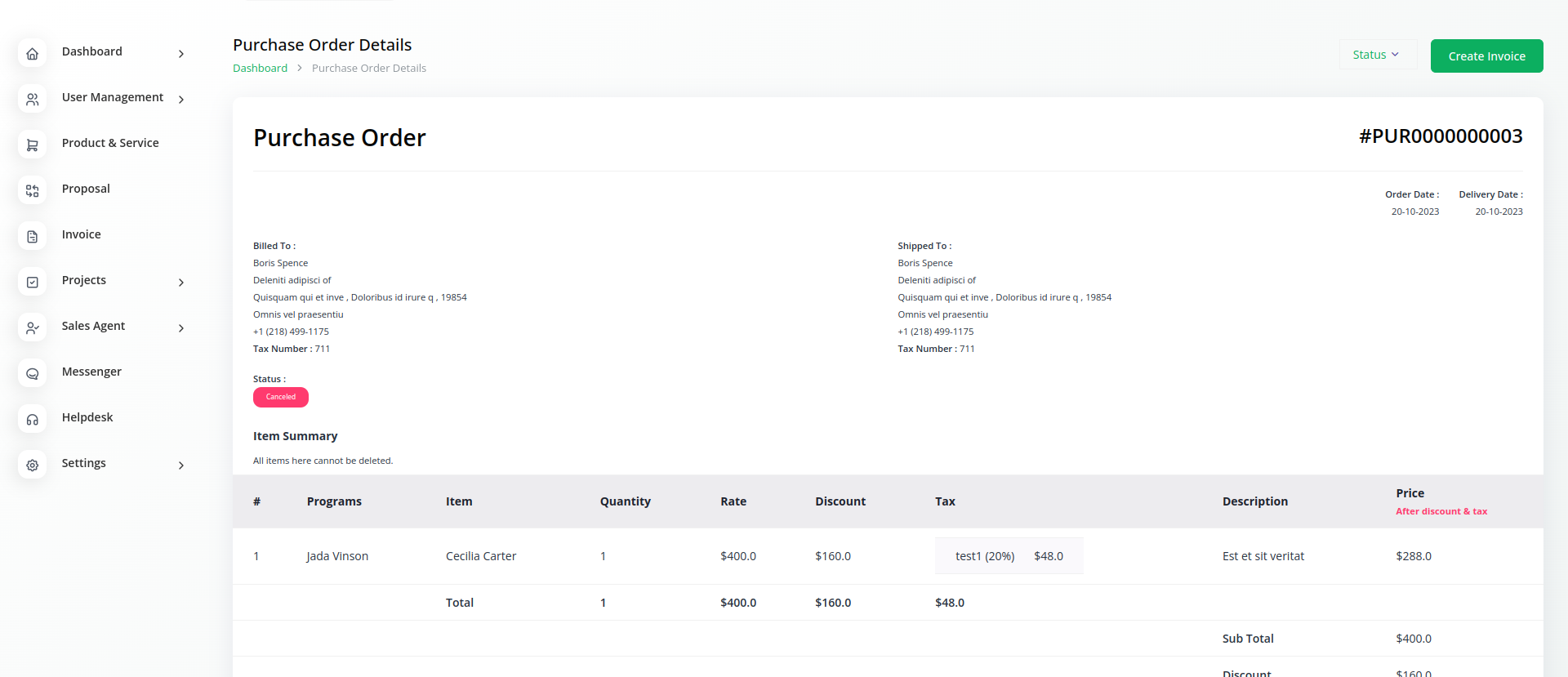Screen dimensions: 1568x677
Task: Expand the Projects submenu chevron
Action: pos(181,283)
